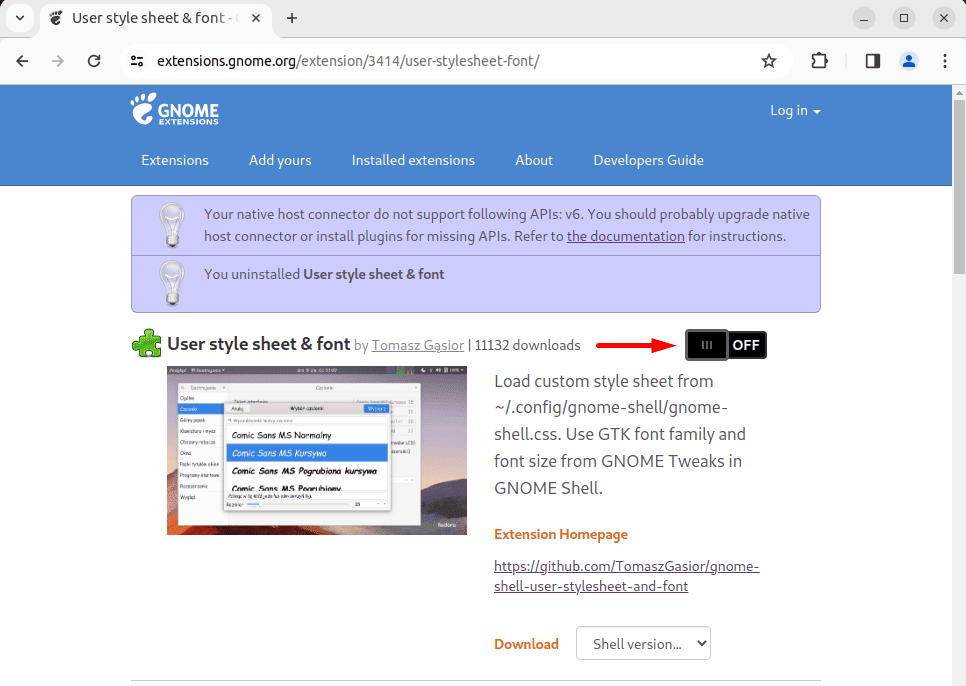Open the browser Extensions puzzle icon
966x686 pixels.
[819, 61]
